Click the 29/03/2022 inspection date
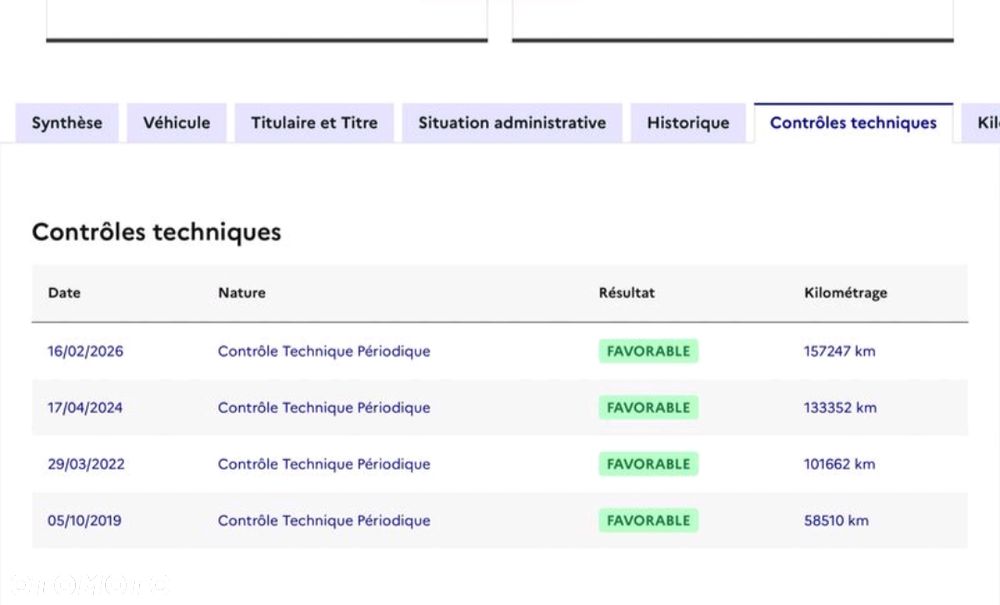 pos(86,464)
